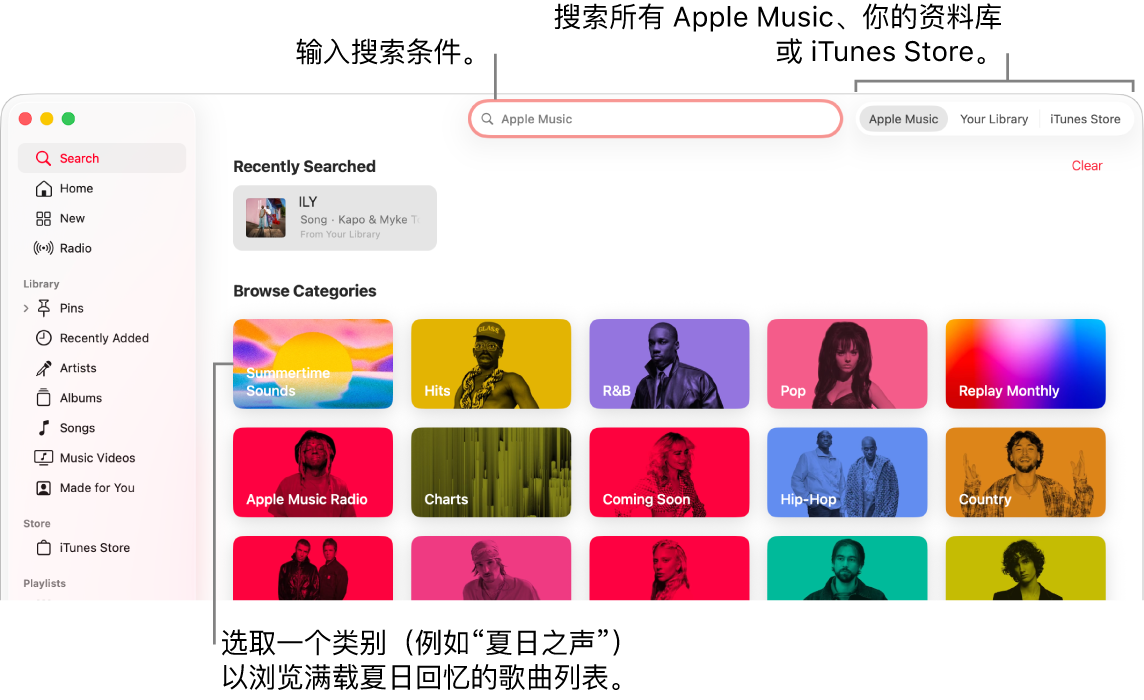Open the Coming Soon tile
The width and height of the screenshot is (1144, 700).
coord(669,472)
